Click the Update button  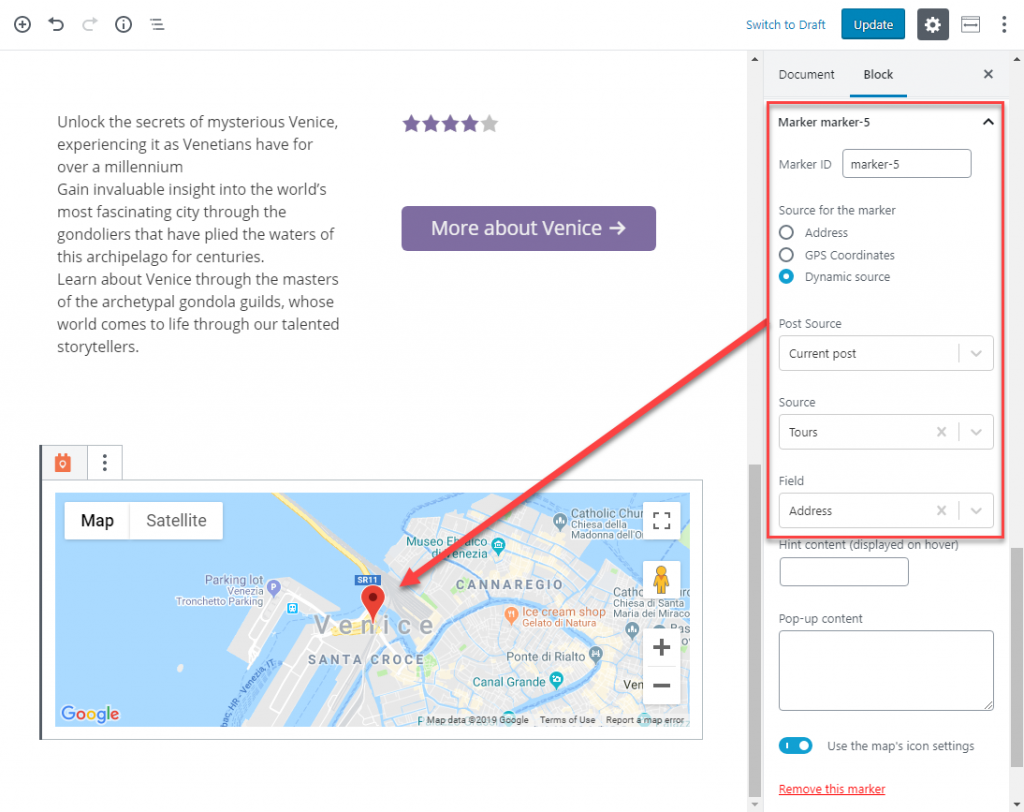click(872, 24)
